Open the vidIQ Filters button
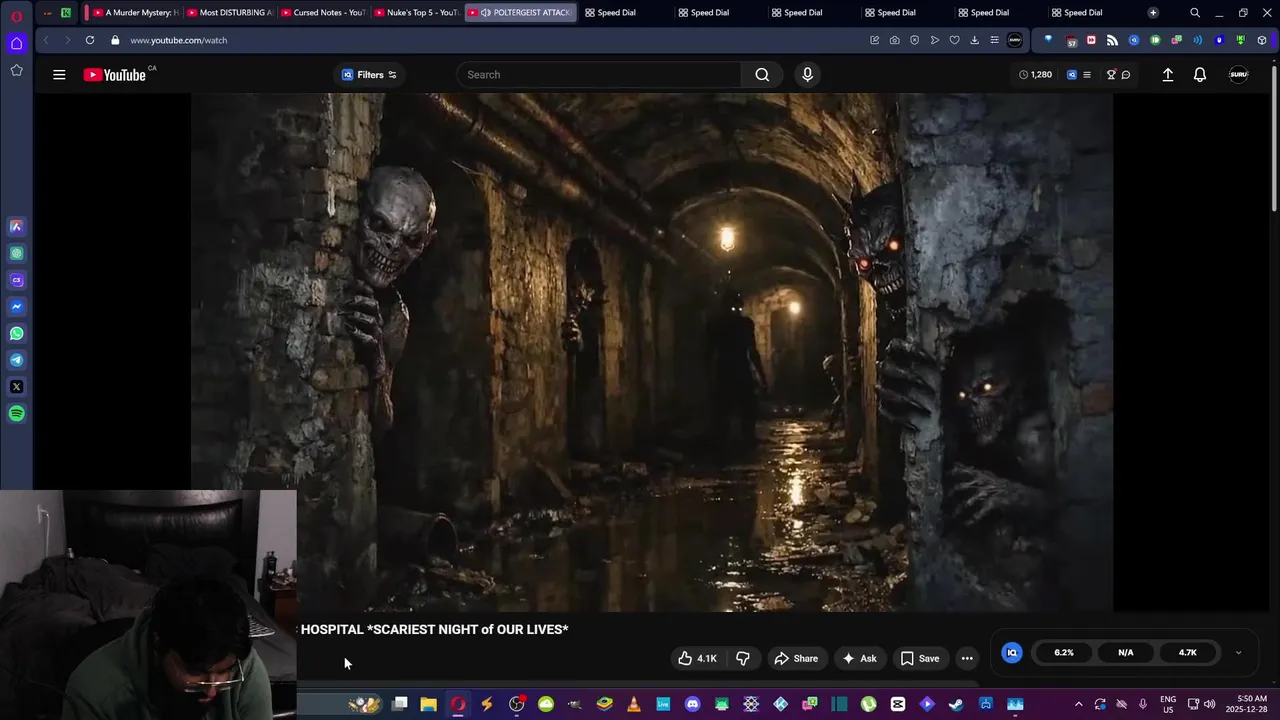 click(369, 75)
